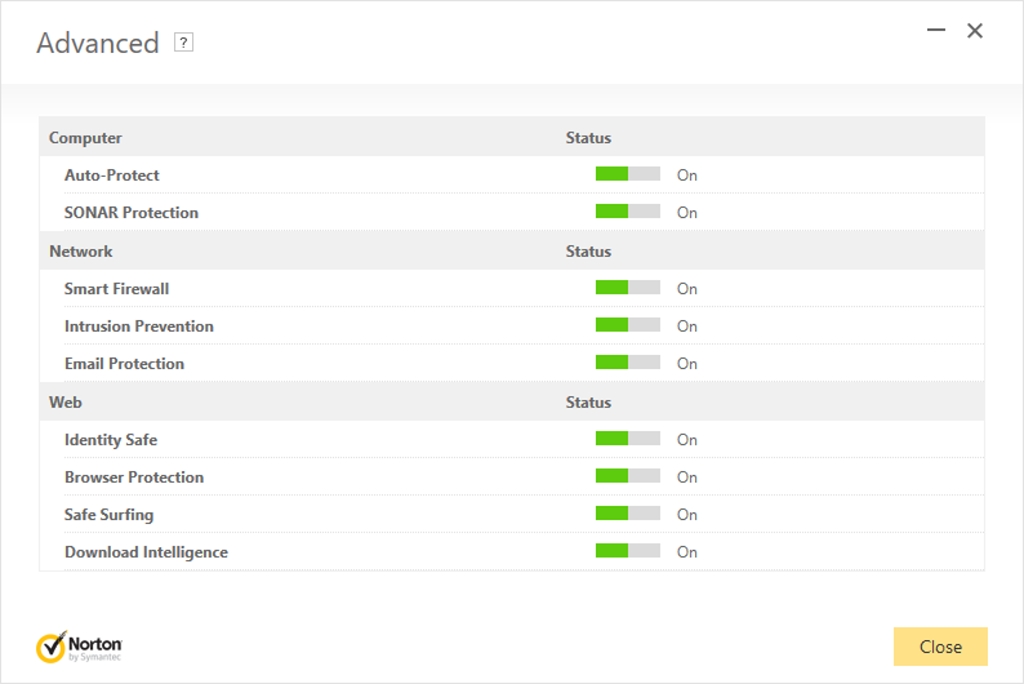Image resolution: width=1024 pixels, height=684 pixels.
Task: Click the help question mark icon
Action: click(x=183, y=42)
